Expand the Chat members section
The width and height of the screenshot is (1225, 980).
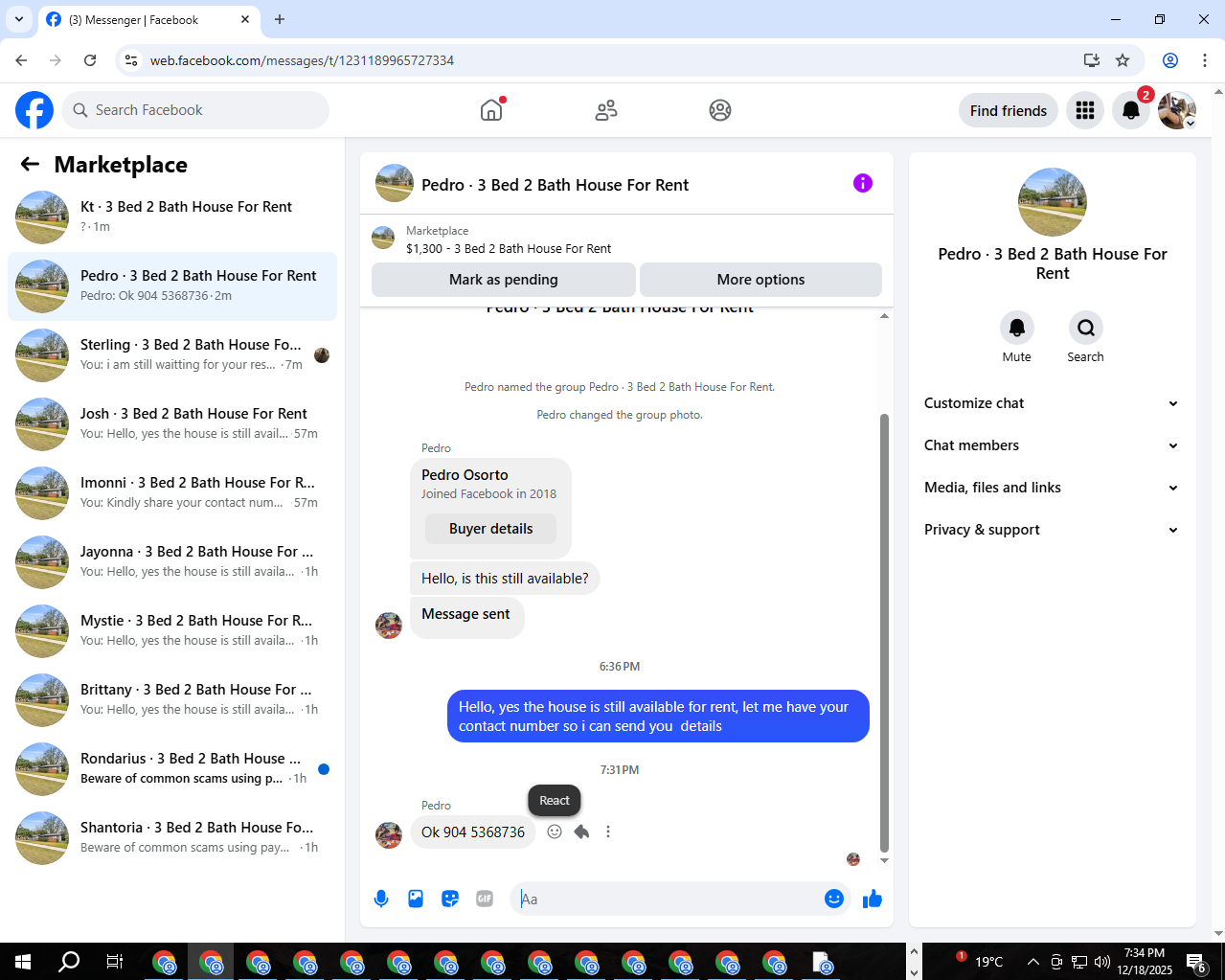point(1051,445)
